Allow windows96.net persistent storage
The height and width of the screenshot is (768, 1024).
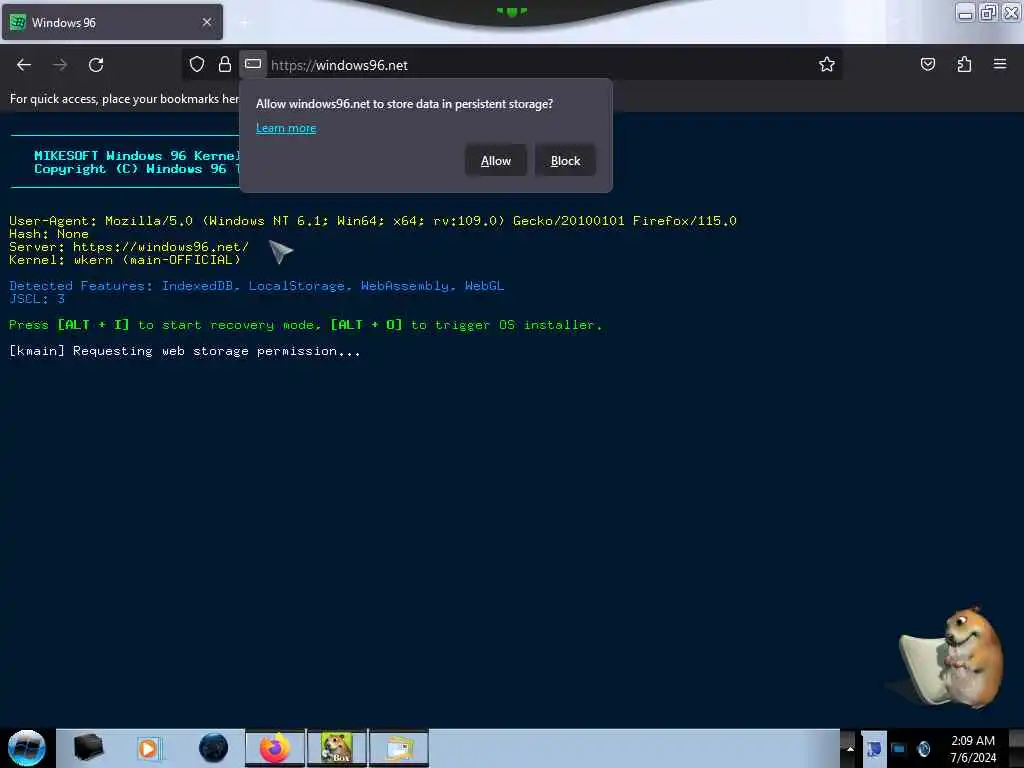[x=496, y=161]
